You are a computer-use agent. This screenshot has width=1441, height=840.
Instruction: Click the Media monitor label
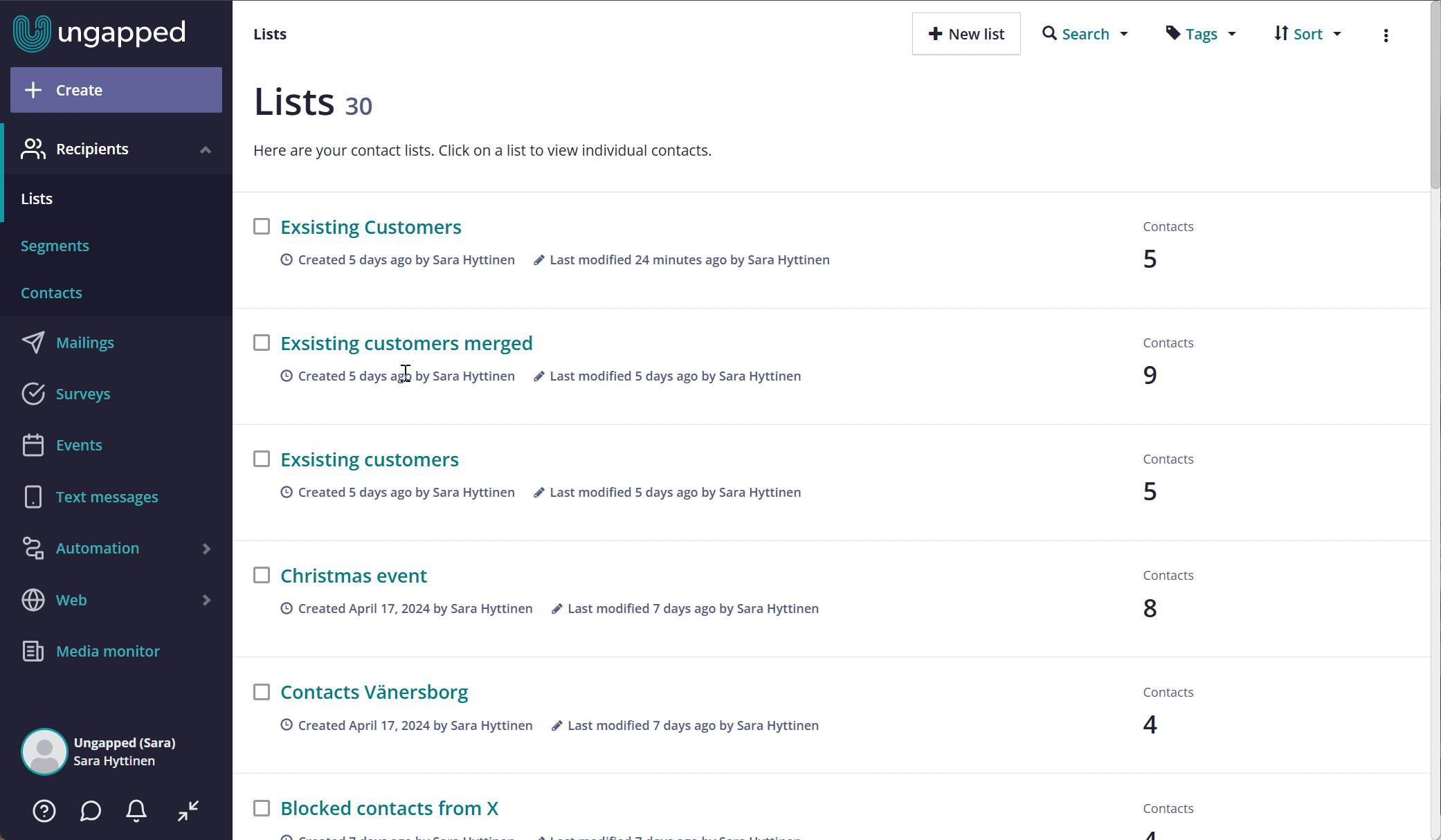108,651
